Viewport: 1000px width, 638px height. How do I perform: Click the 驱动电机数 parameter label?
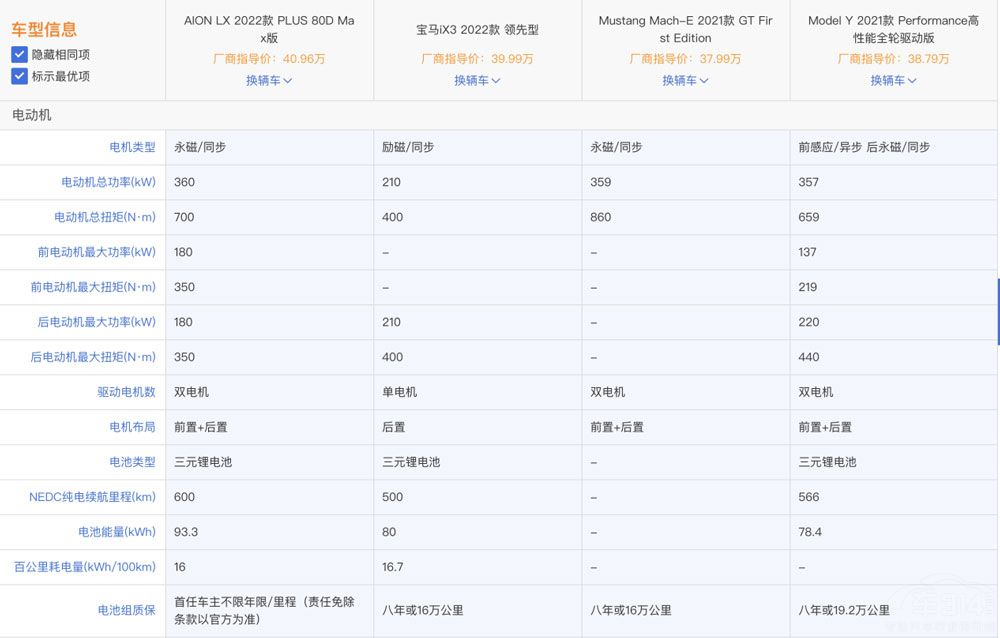click(126, 392)
